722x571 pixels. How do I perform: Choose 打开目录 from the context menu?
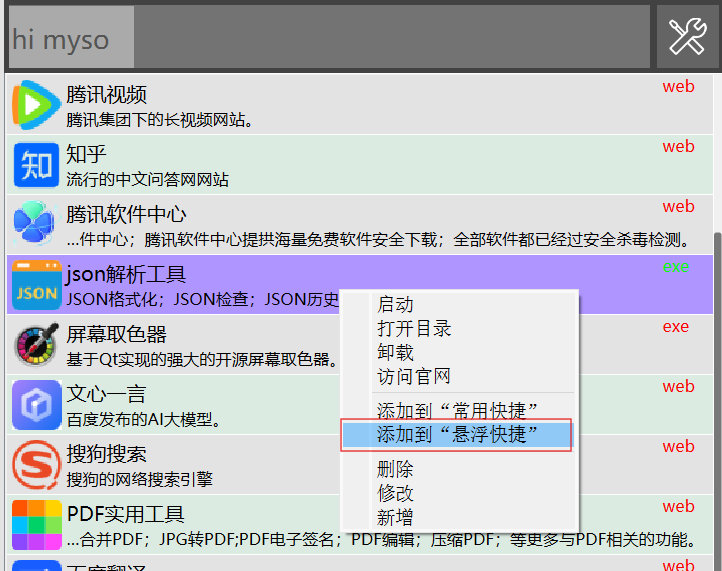coord(414,329)
